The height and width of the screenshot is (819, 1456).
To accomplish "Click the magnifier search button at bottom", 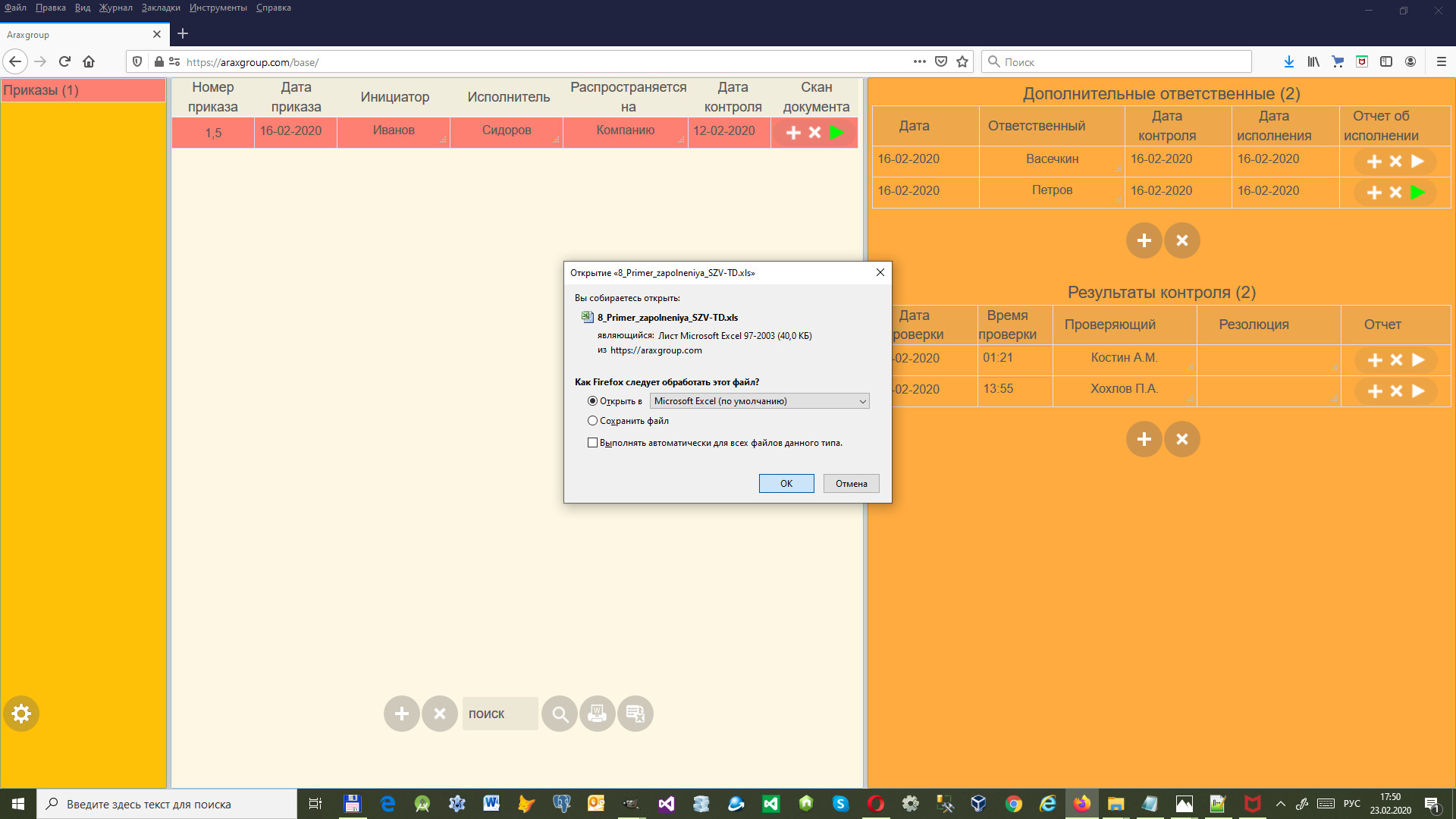I will point(560,714).
